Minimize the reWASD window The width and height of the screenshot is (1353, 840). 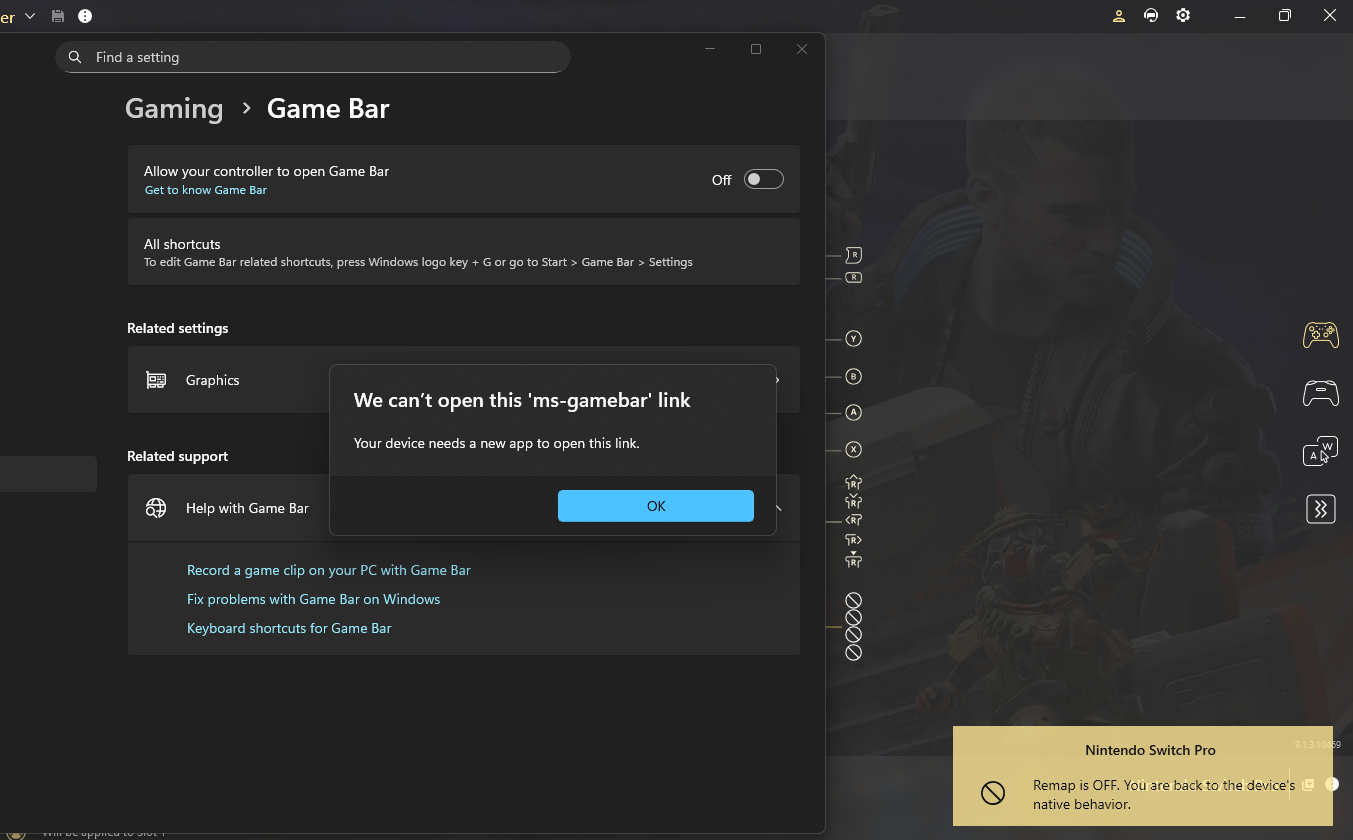click(1240, 16)
